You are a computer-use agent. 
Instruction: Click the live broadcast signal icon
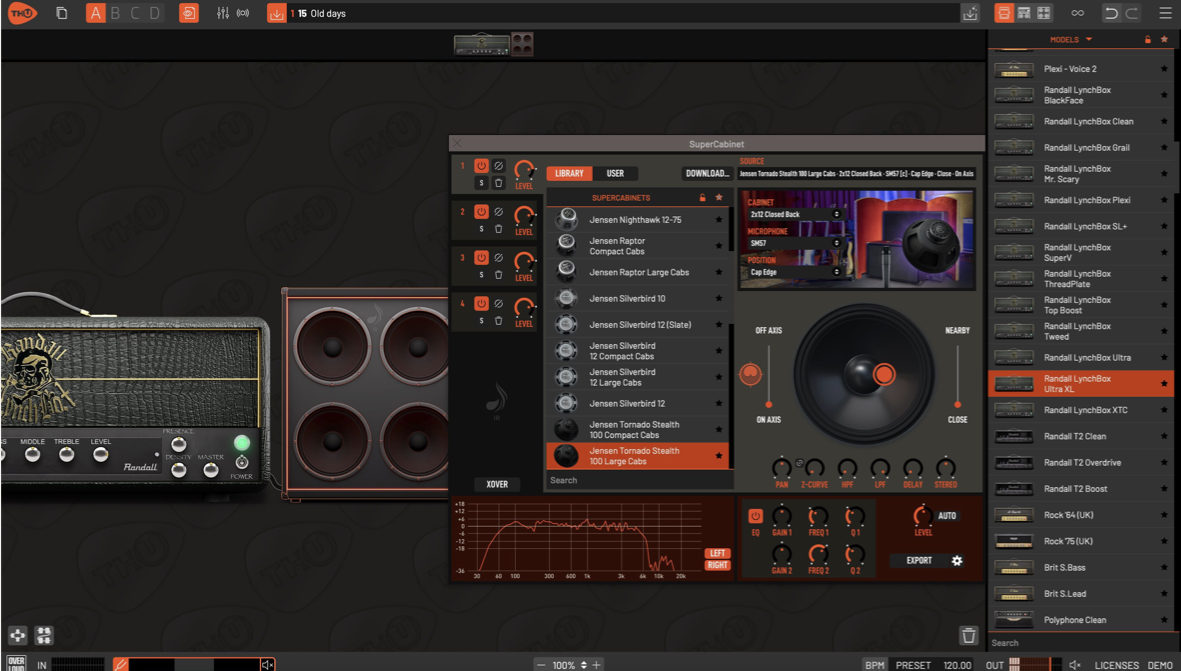pyautogui.click(x=243, y=13)
